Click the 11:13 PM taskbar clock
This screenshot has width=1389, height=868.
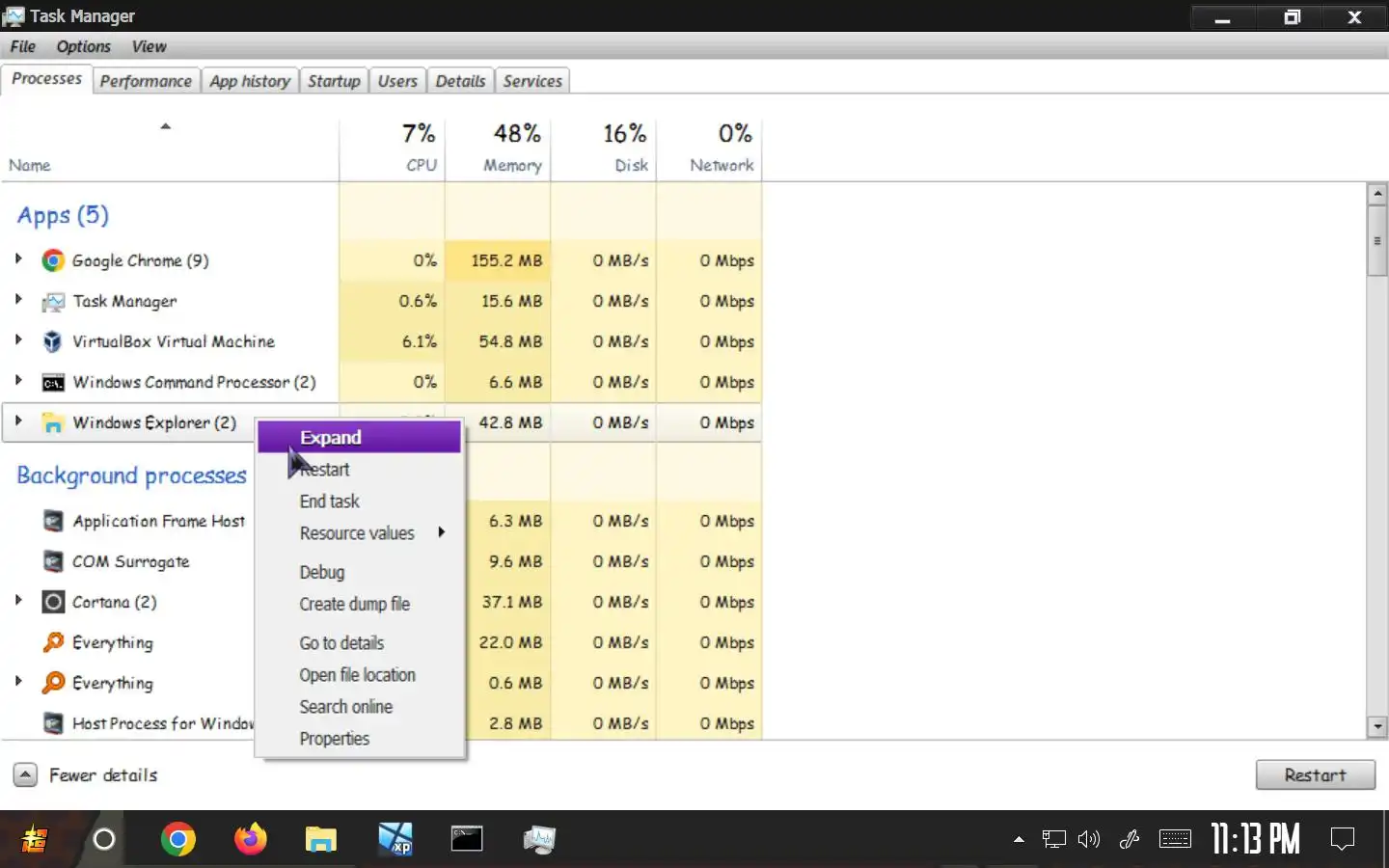click(x=1256, y=839)
